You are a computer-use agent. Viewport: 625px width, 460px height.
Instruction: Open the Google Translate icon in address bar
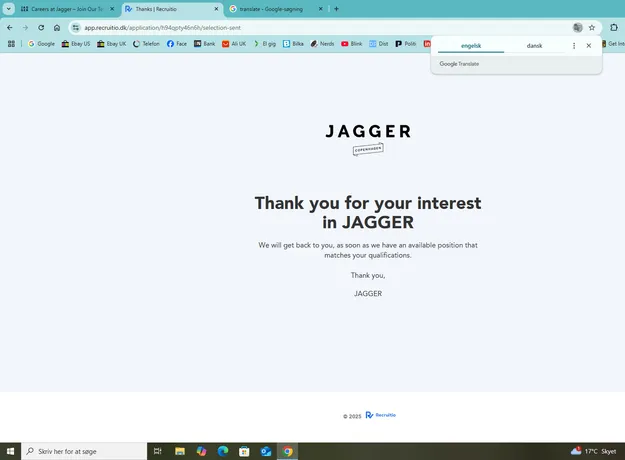(x=578, y=28)
